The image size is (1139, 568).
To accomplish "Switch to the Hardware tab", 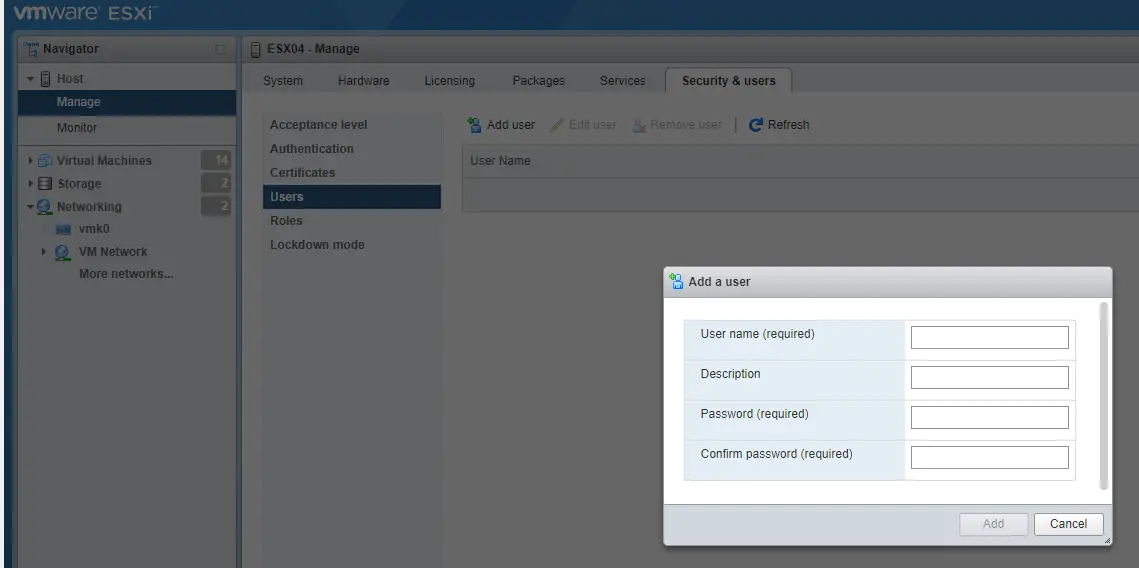I will (363, 81).
